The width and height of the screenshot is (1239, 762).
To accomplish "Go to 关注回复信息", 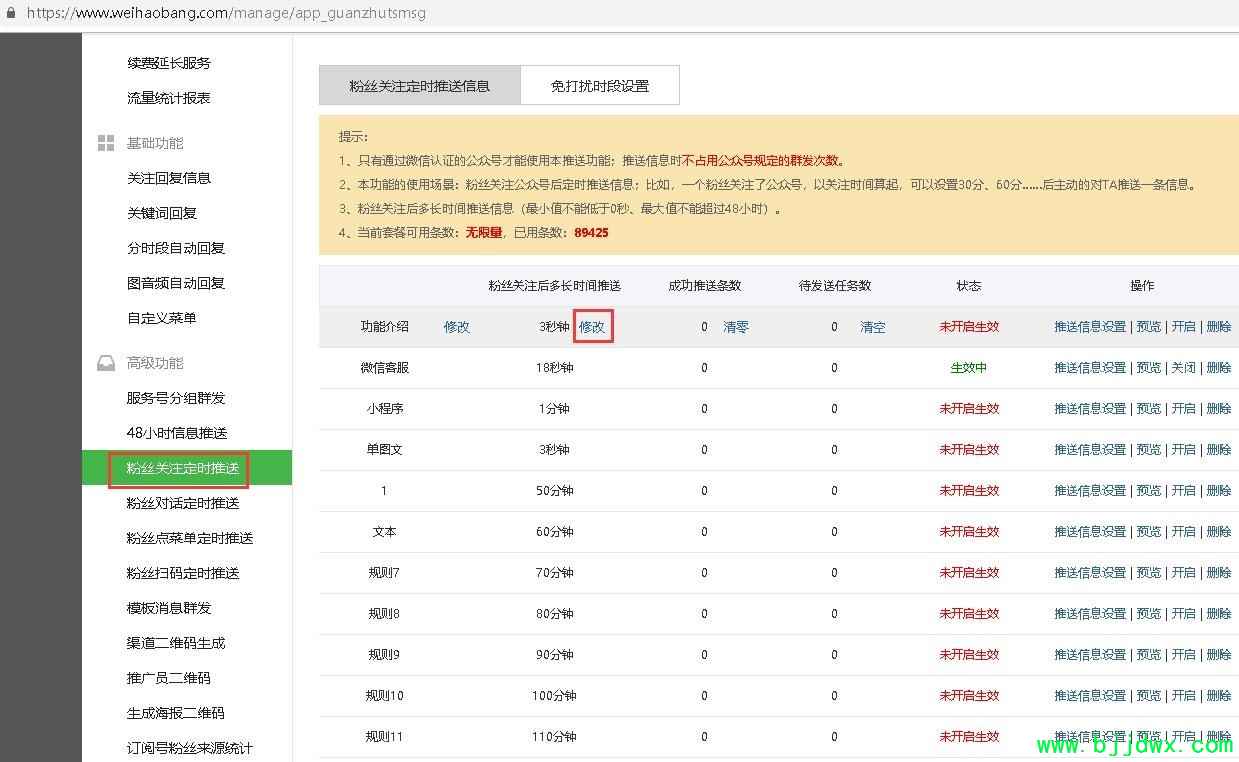I will 169,178.
